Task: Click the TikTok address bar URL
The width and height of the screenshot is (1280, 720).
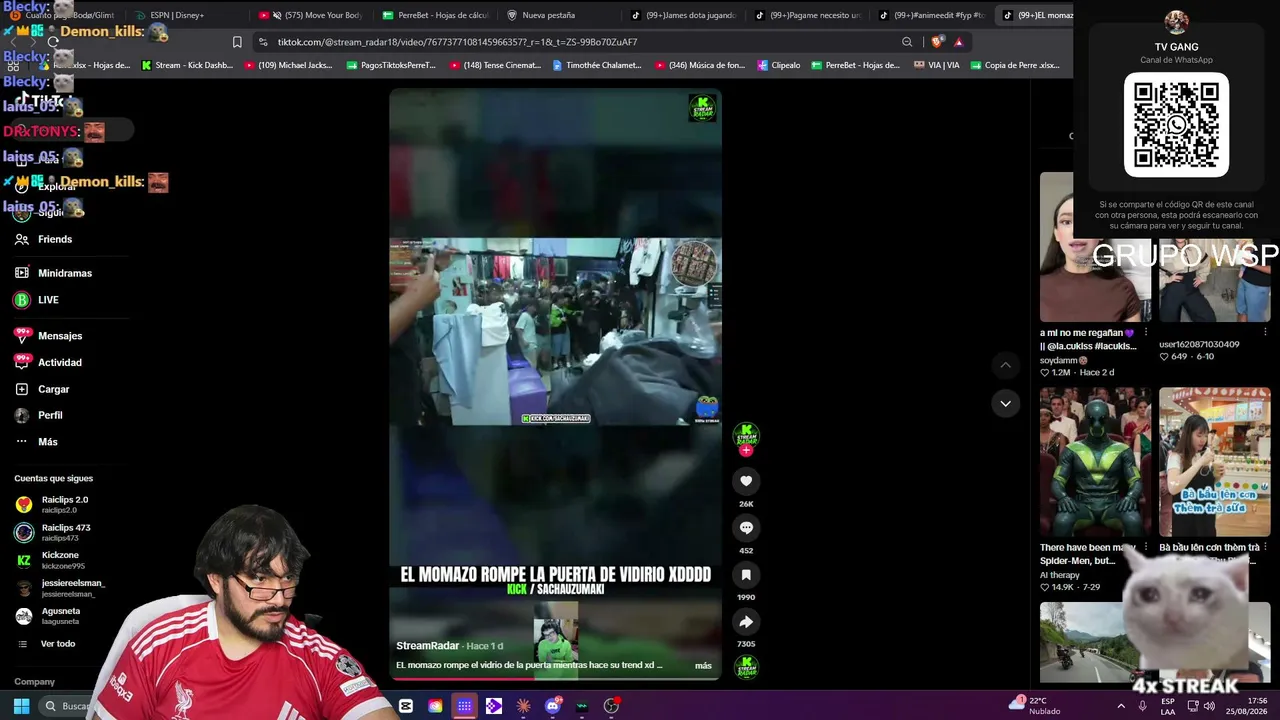Action: tap(457, 42)
